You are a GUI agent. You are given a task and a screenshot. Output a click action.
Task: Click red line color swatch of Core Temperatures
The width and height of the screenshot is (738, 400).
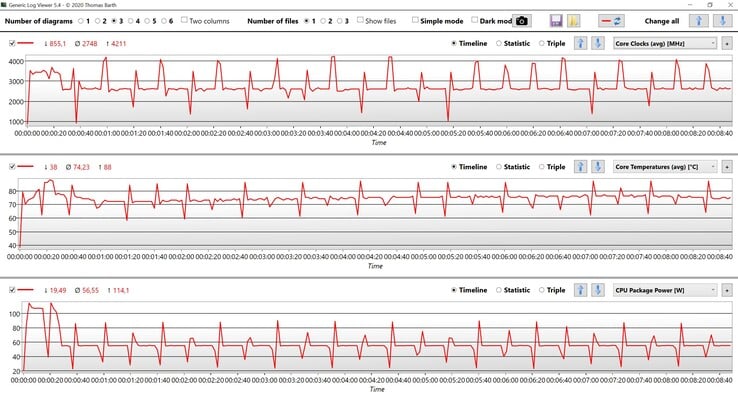click(x=25, y=167)
